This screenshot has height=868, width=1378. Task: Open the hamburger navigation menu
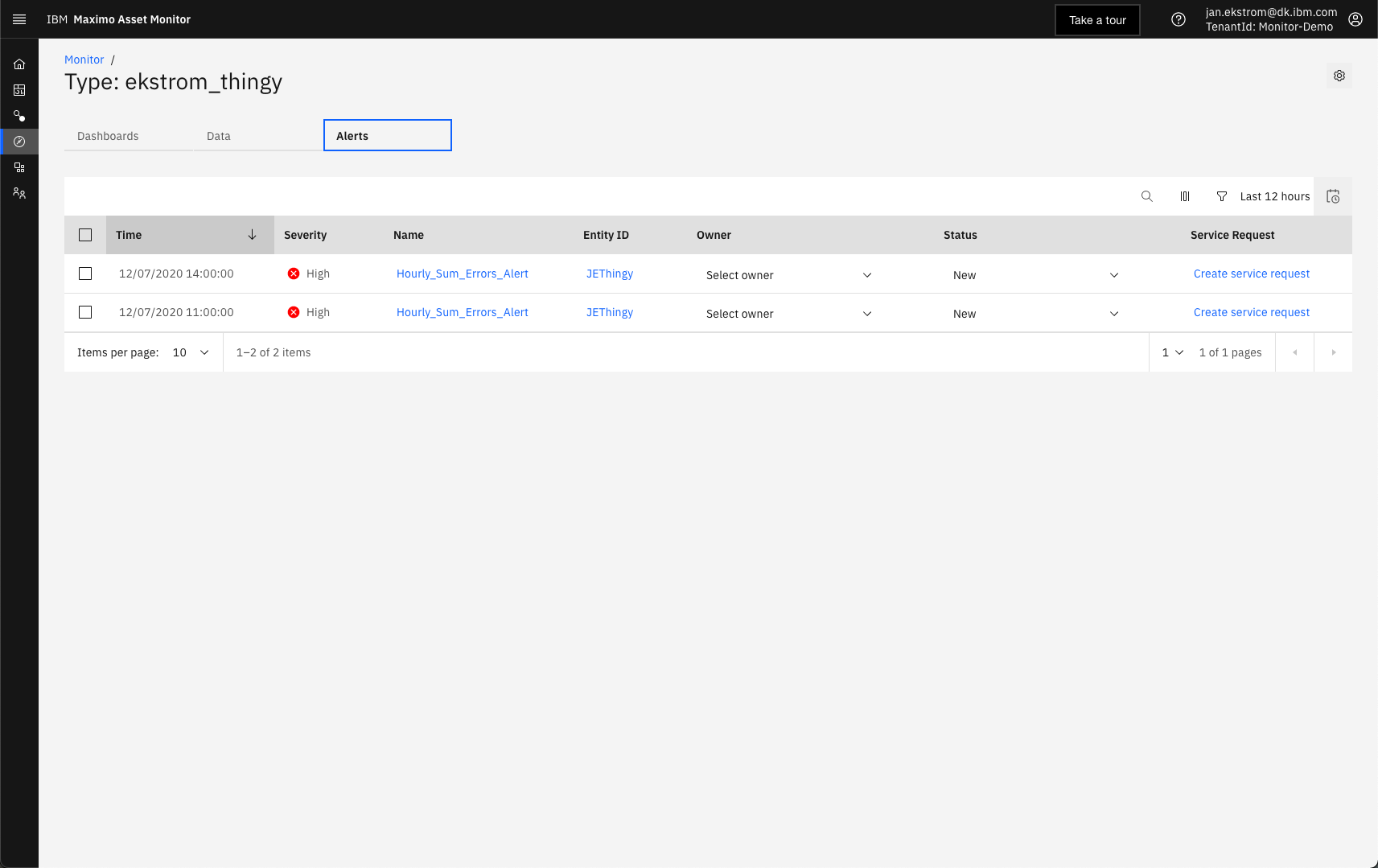[x=19, y=19]
